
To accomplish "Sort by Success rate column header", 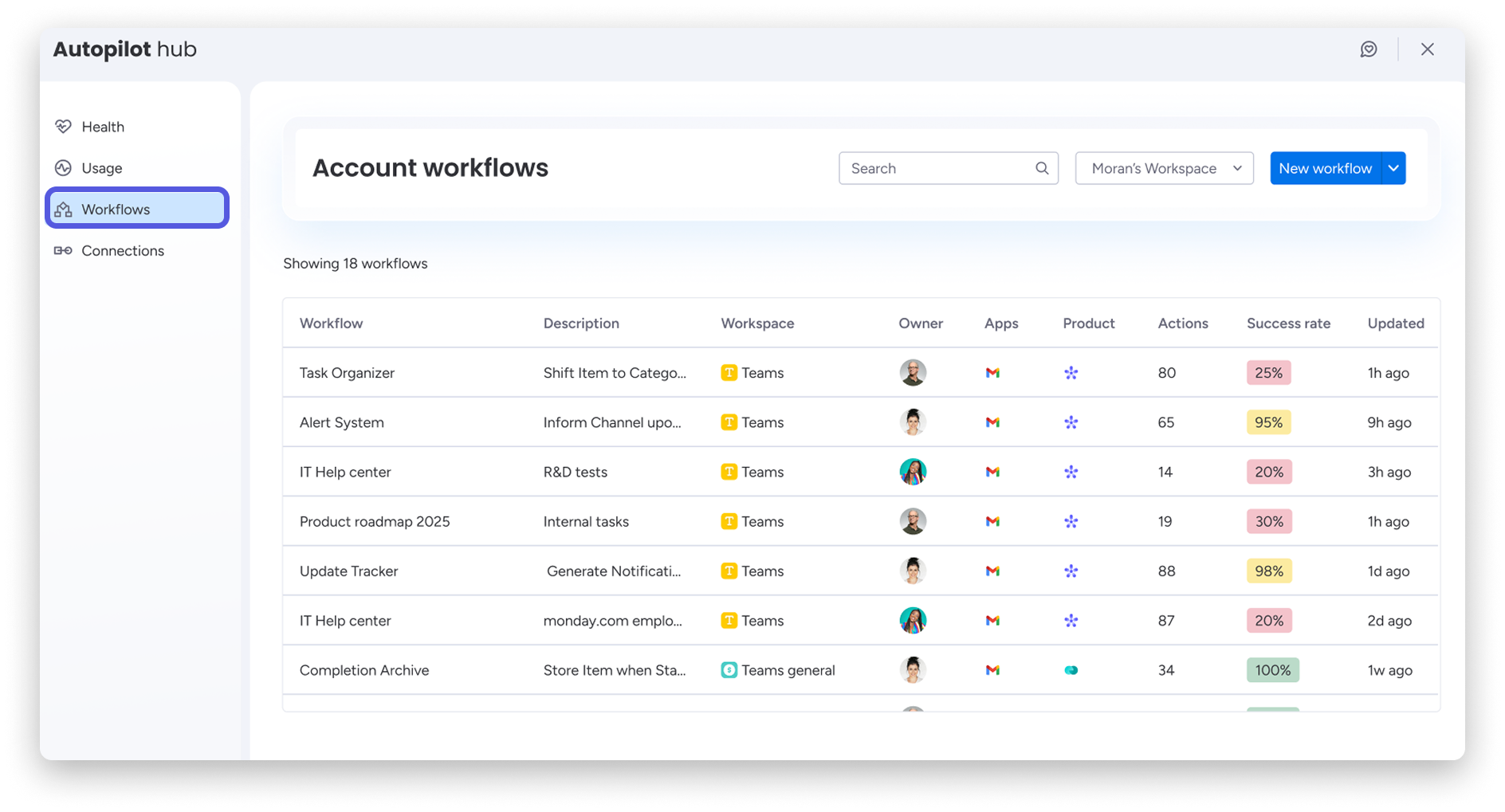I will [1288, 324].
